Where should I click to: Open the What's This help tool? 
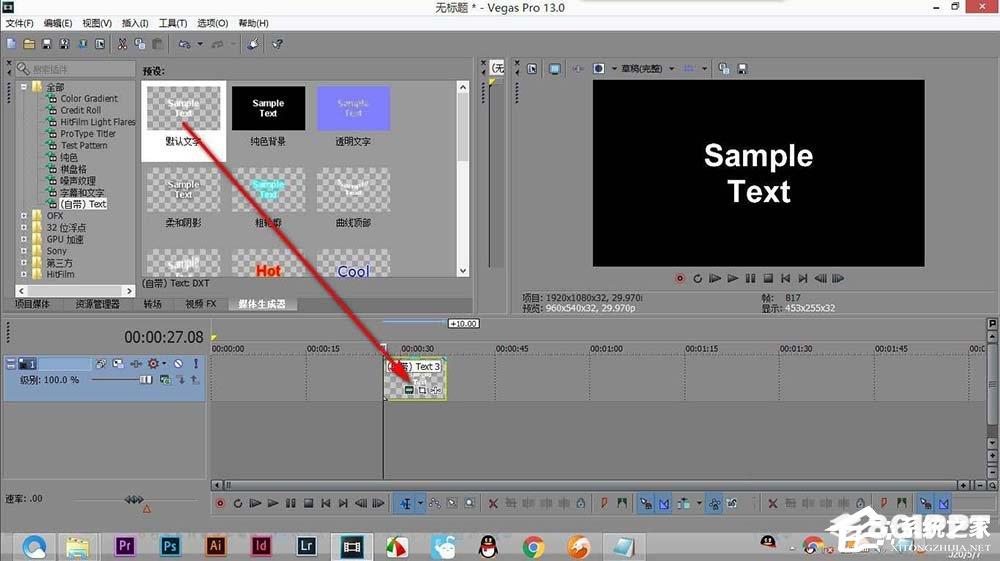[277, 44]
